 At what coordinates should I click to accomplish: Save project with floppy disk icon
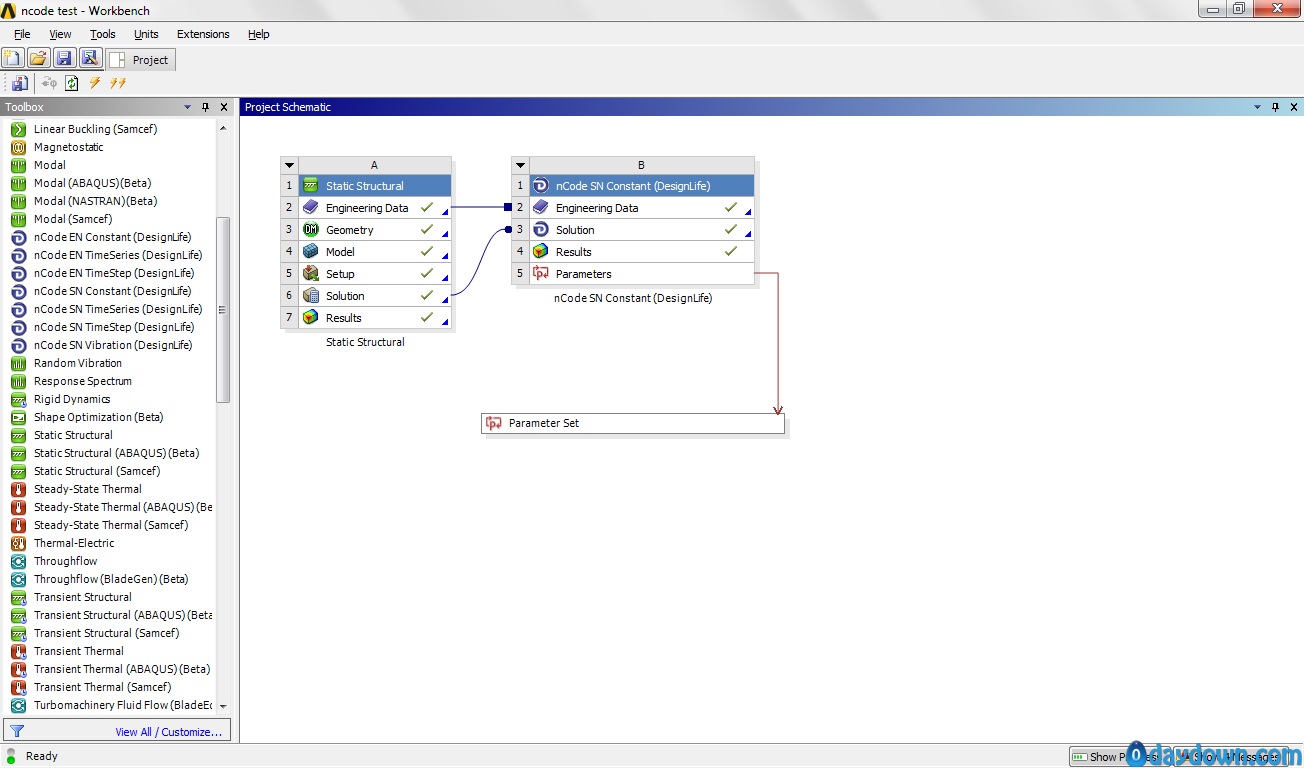click(64, 59)
